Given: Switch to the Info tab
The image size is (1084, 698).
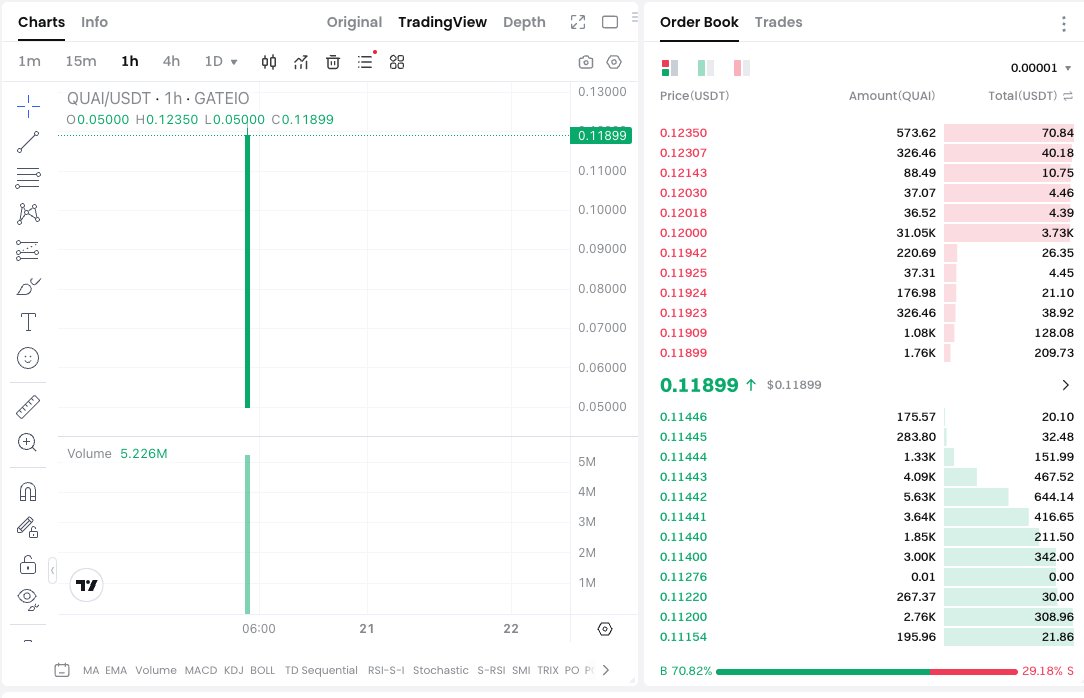Looking at the screenshot, I should pyautogui.click(x=94, y=22).
